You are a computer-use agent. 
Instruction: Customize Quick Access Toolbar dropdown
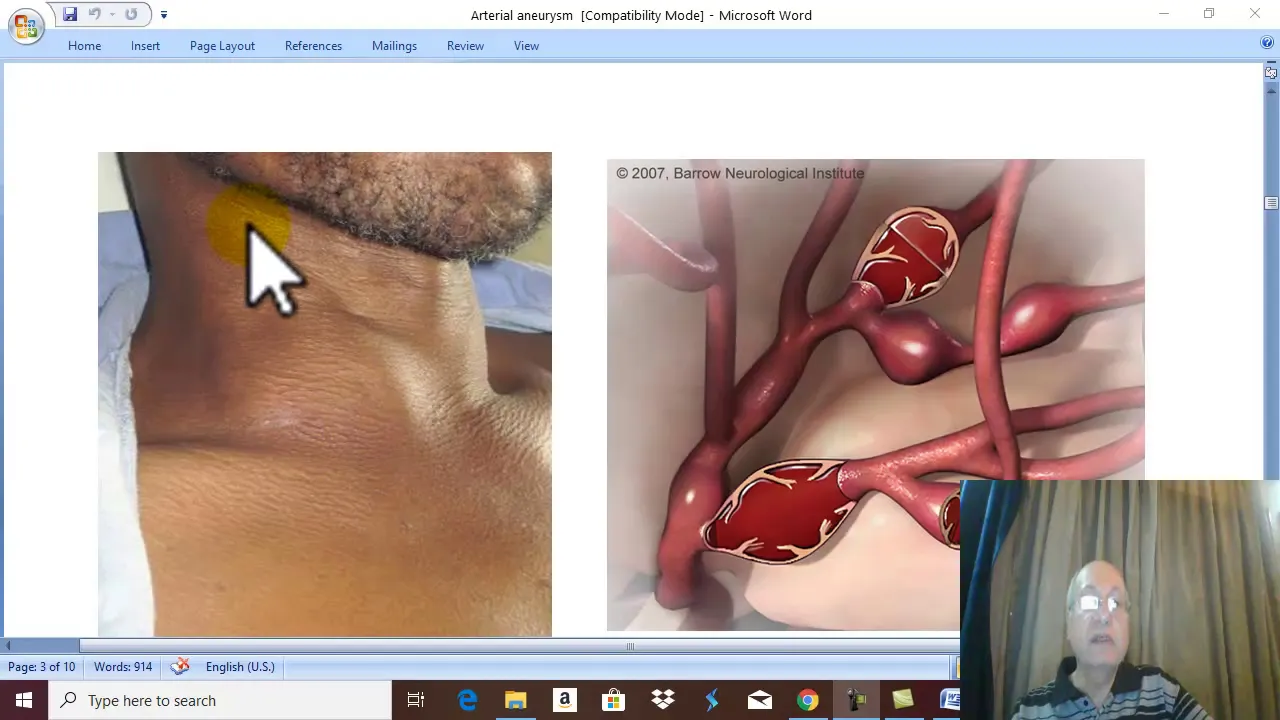[163, 14]
